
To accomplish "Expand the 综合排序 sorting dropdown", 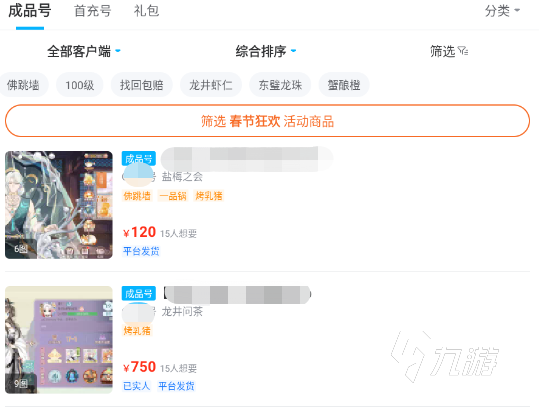I will coord(265,51).
